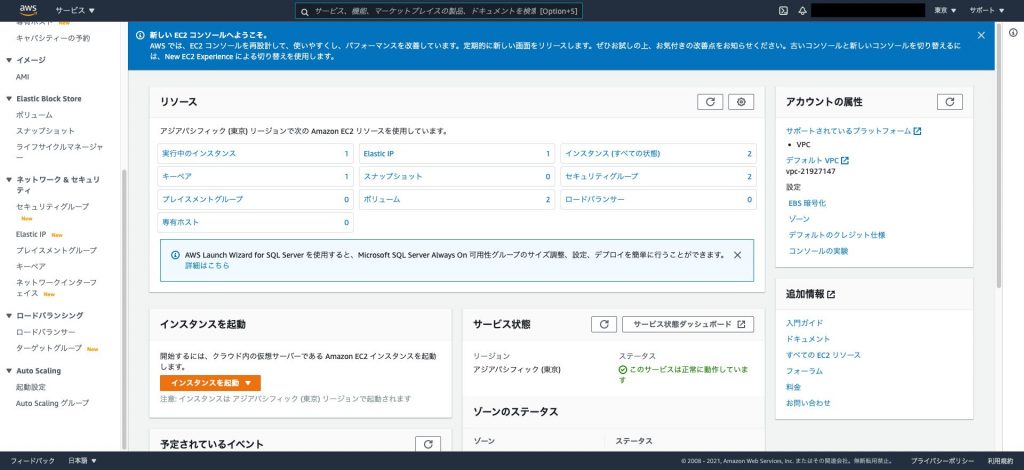Image resolution: width=1024 pixels, height=470 pixels.
Task: Open the インスタンスを起動 orange dropdown button
Action: 210,383
